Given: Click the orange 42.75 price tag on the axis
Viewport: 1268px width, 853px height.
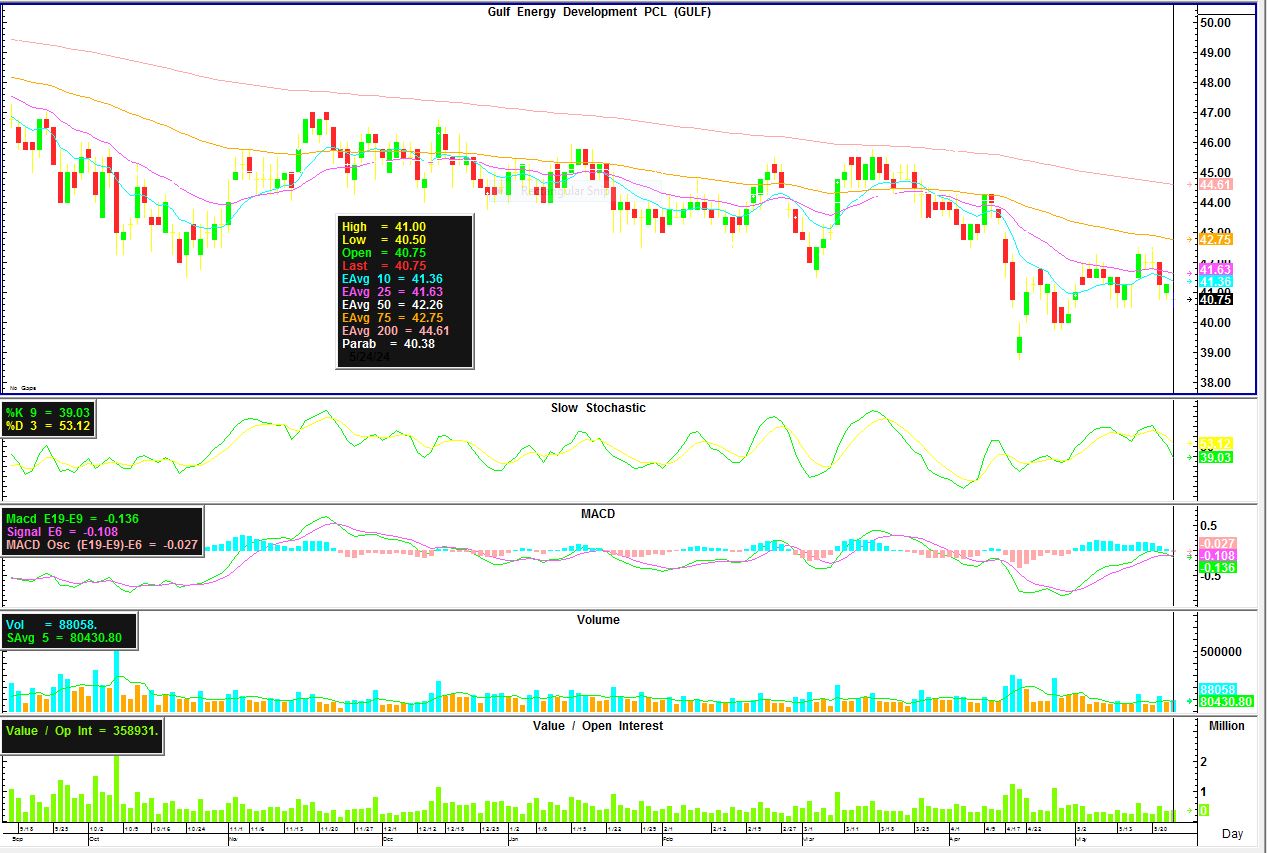Looking at the screenshot, I should tap(1215, 239).
